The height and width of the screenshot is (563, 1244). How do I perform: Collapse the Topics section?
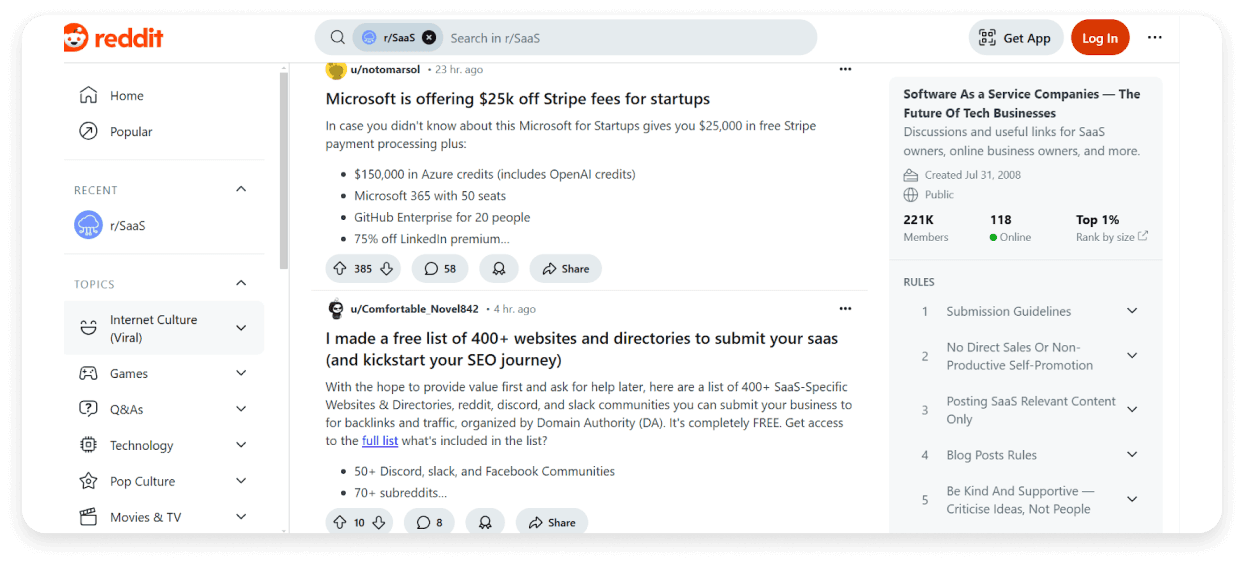(x=241, y=284)
